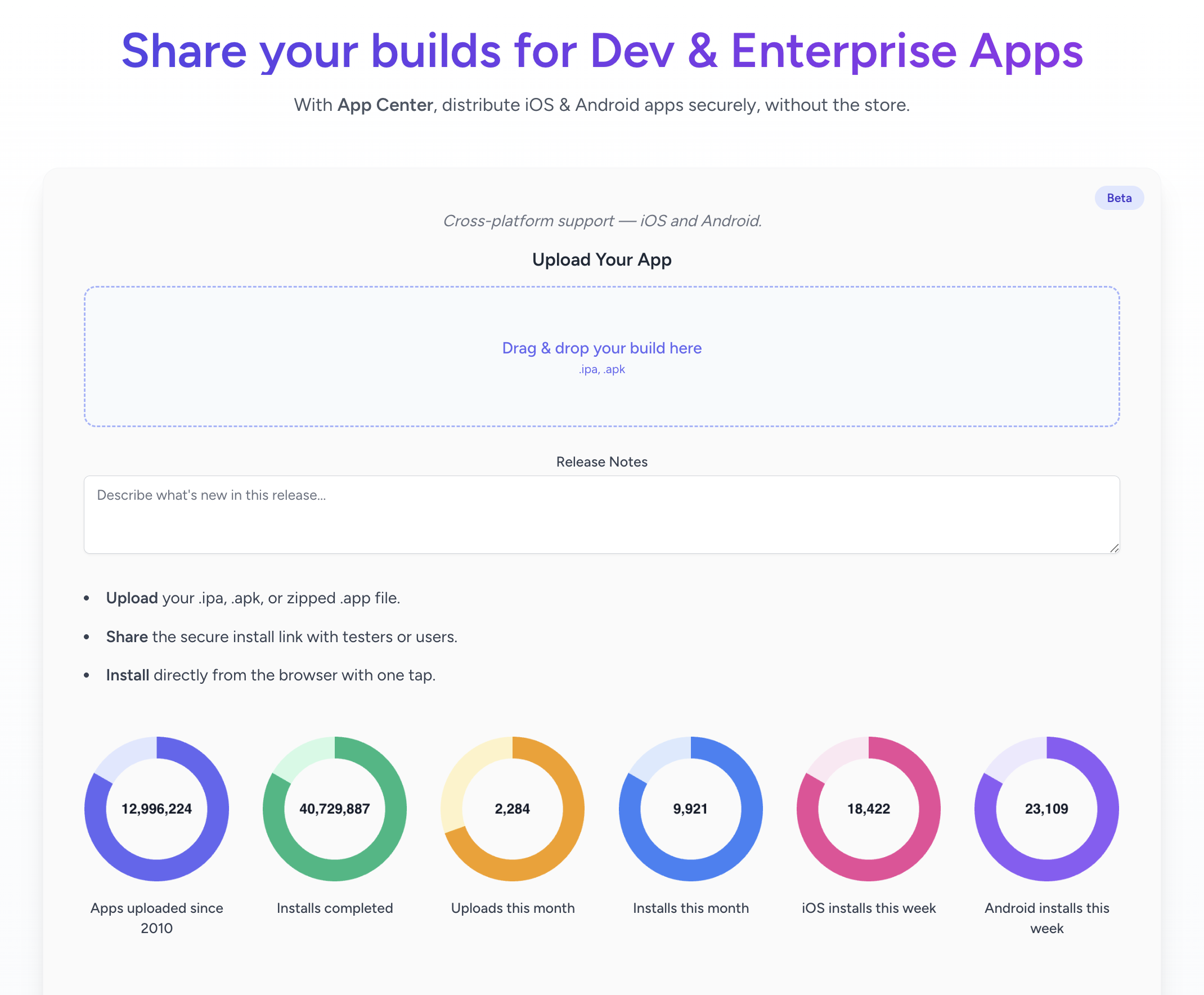1204x995 pixels.
Task: Click the Beta badge
Action: tap(1118, 198)
